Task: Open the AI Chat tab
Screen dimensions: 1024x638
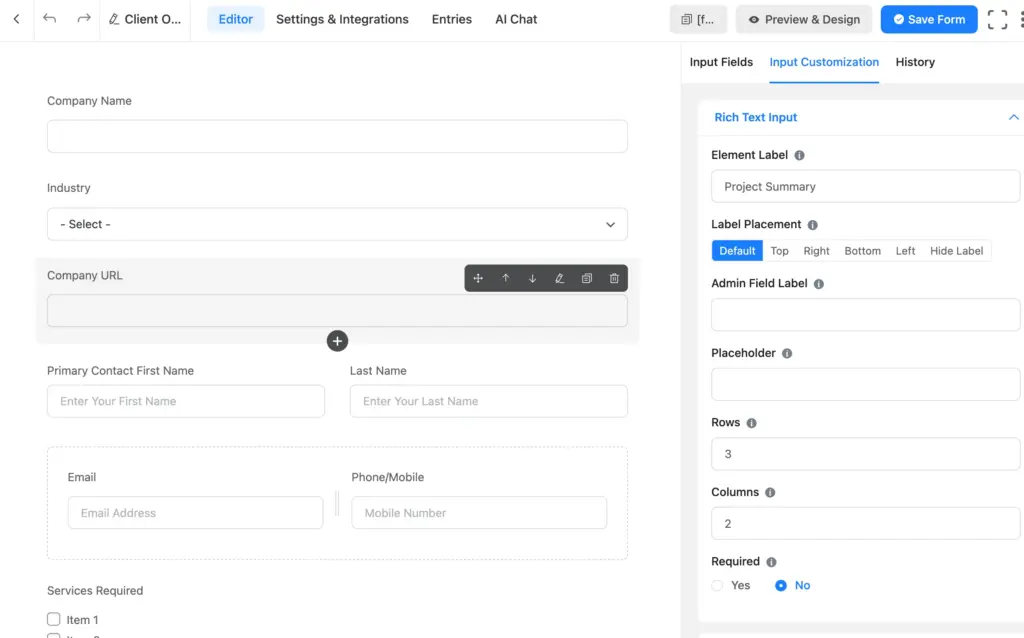Action: point(516,20)
